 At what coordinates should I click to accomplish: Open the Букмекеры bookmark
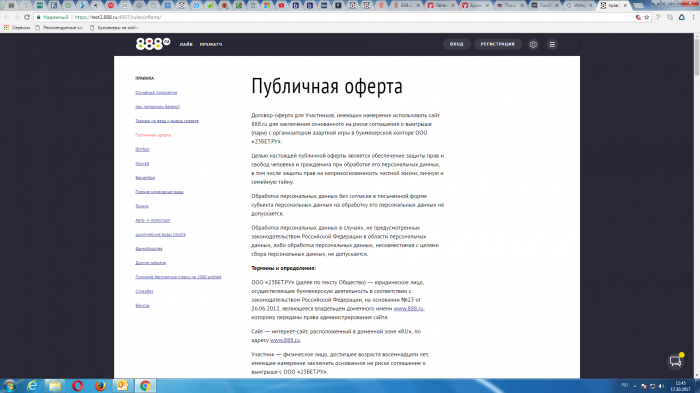114,28
